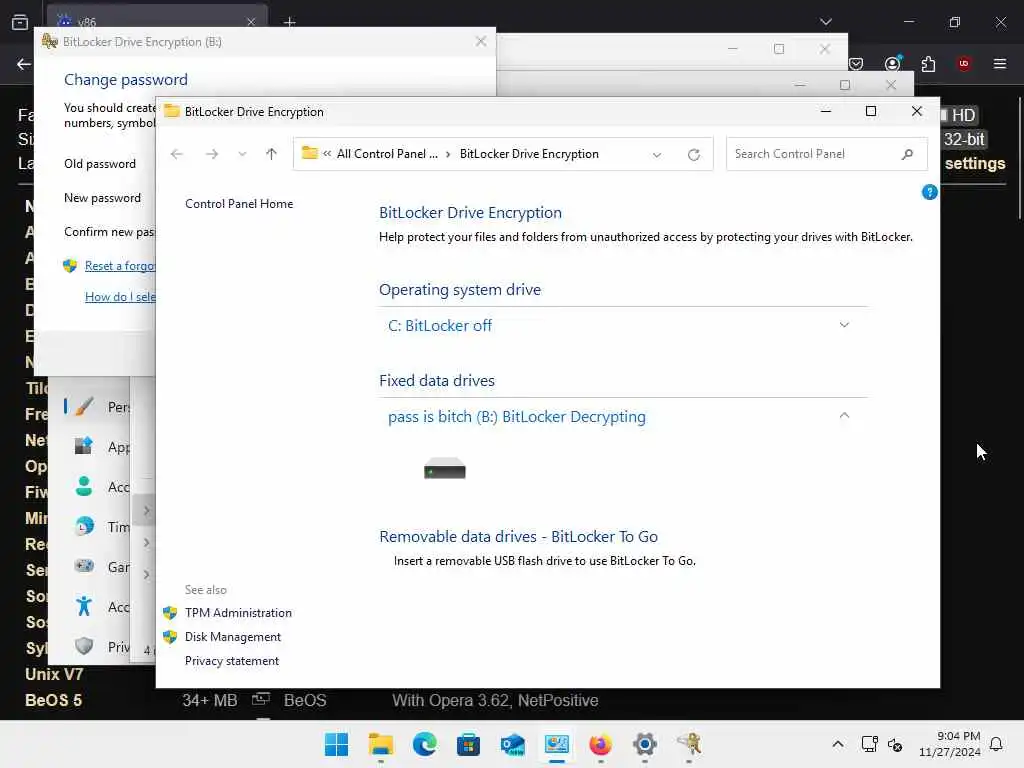Refresh the Control Panel view
Screen dimensions: 1024x768
click(x=694, y=155)
